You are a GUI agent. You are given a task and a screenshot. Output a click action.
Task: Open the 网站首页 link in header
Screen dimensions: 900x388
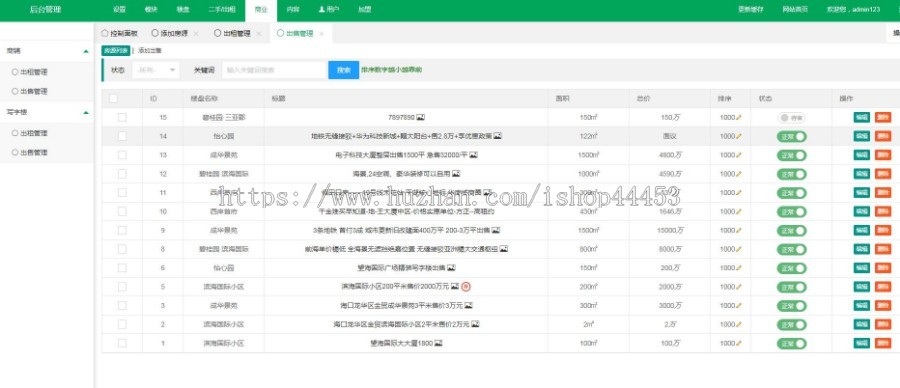795,10
